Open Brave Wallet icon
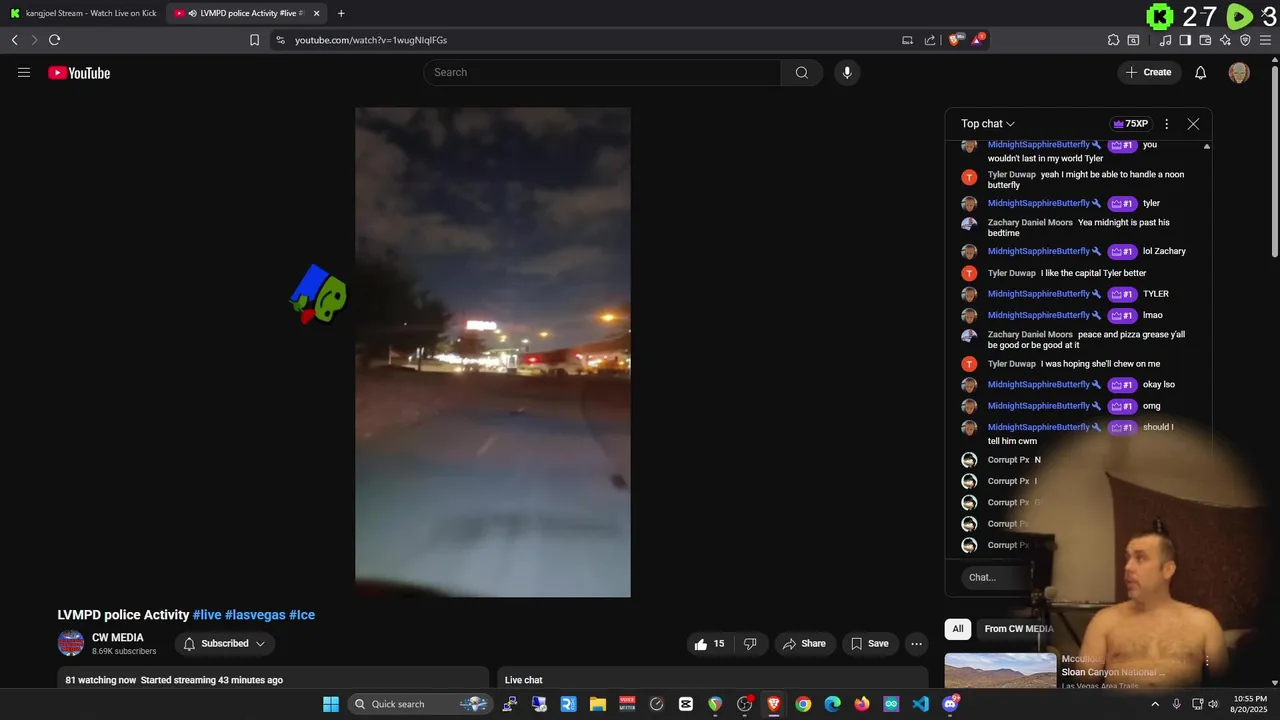The height and width of the screenshot is (720, 1280). pyautogui.click(x=1205, y=40)
